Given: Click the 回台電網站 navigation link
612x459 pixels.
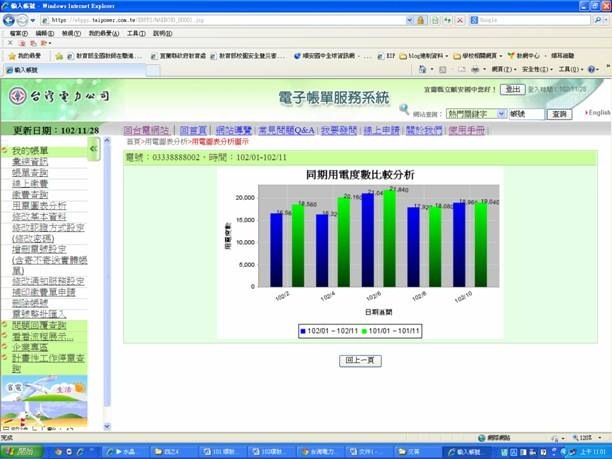Looking at the screenshot, I should pos(146,130).
